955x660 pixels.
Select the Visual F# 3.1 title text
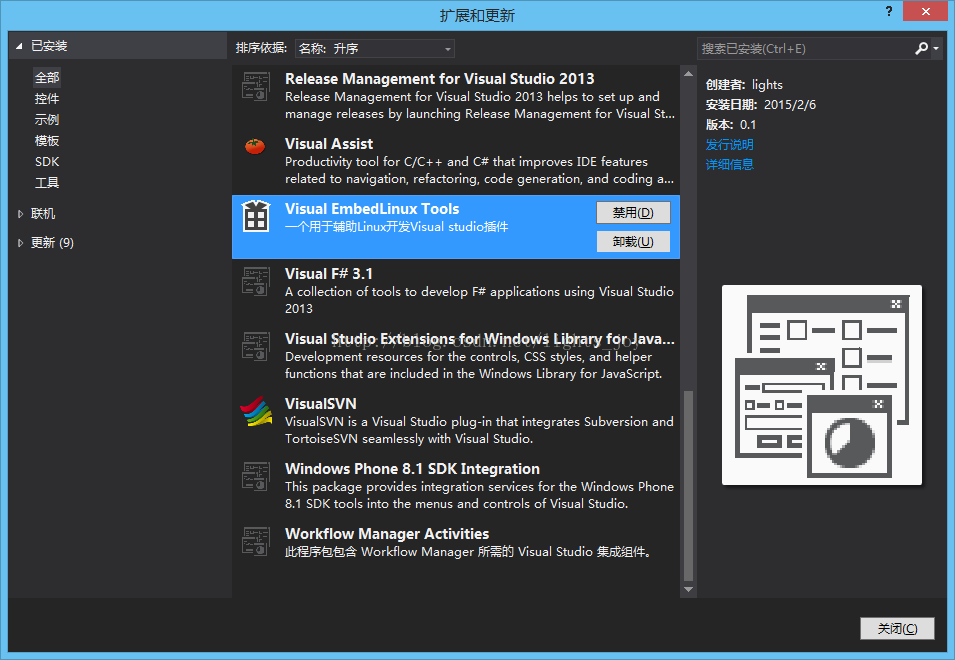pos(329,274)
